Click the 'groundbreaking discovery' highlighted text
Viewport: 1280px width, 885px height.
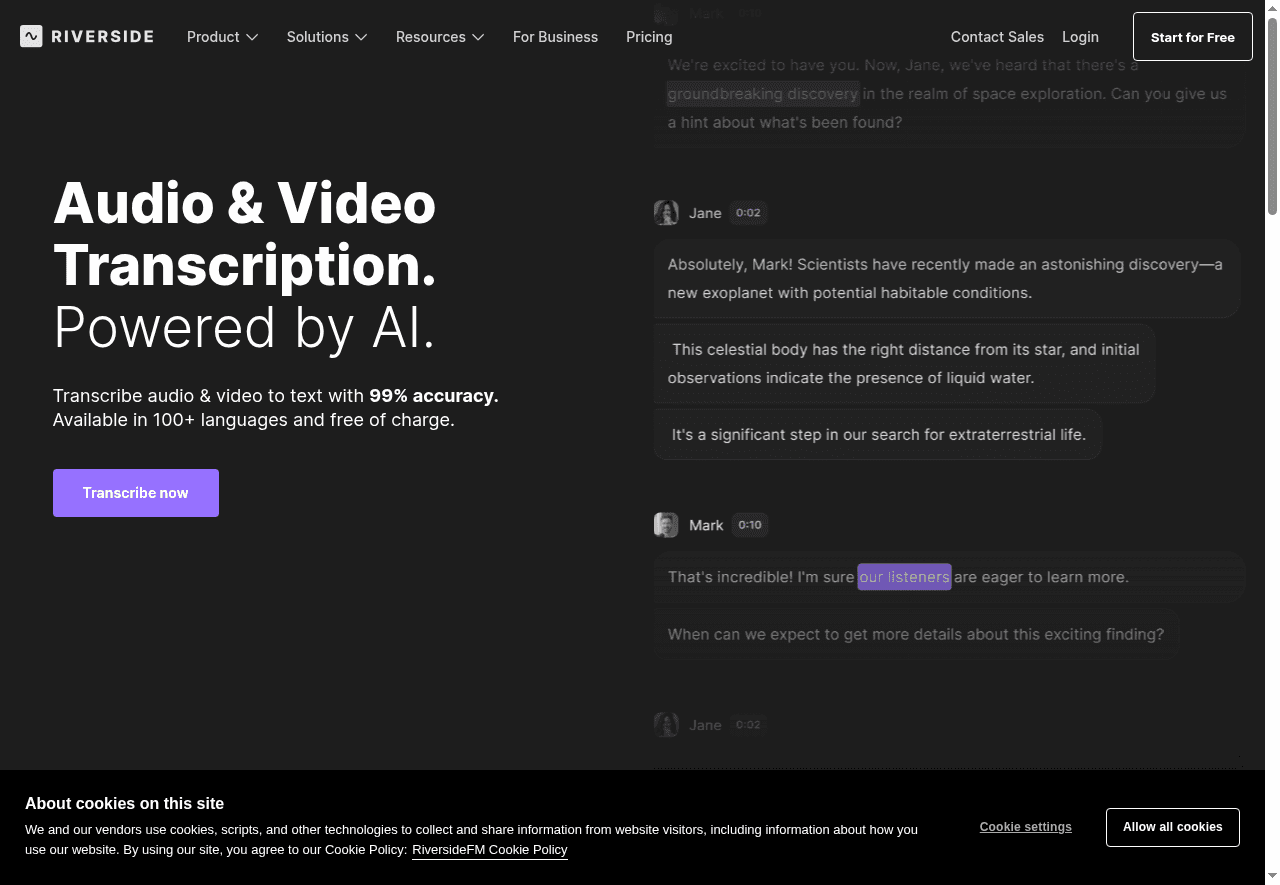pyautogui.click(x=762, y=94)
